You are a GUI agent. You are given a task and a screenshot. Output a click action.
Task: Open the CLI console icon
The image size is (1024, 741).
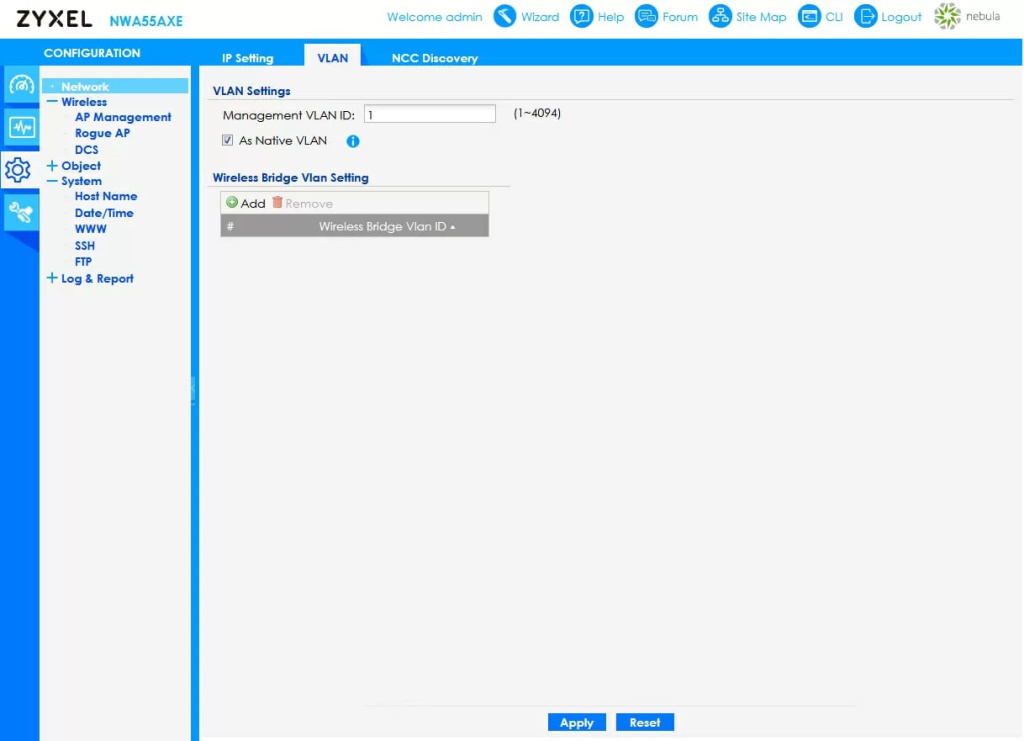808,16
